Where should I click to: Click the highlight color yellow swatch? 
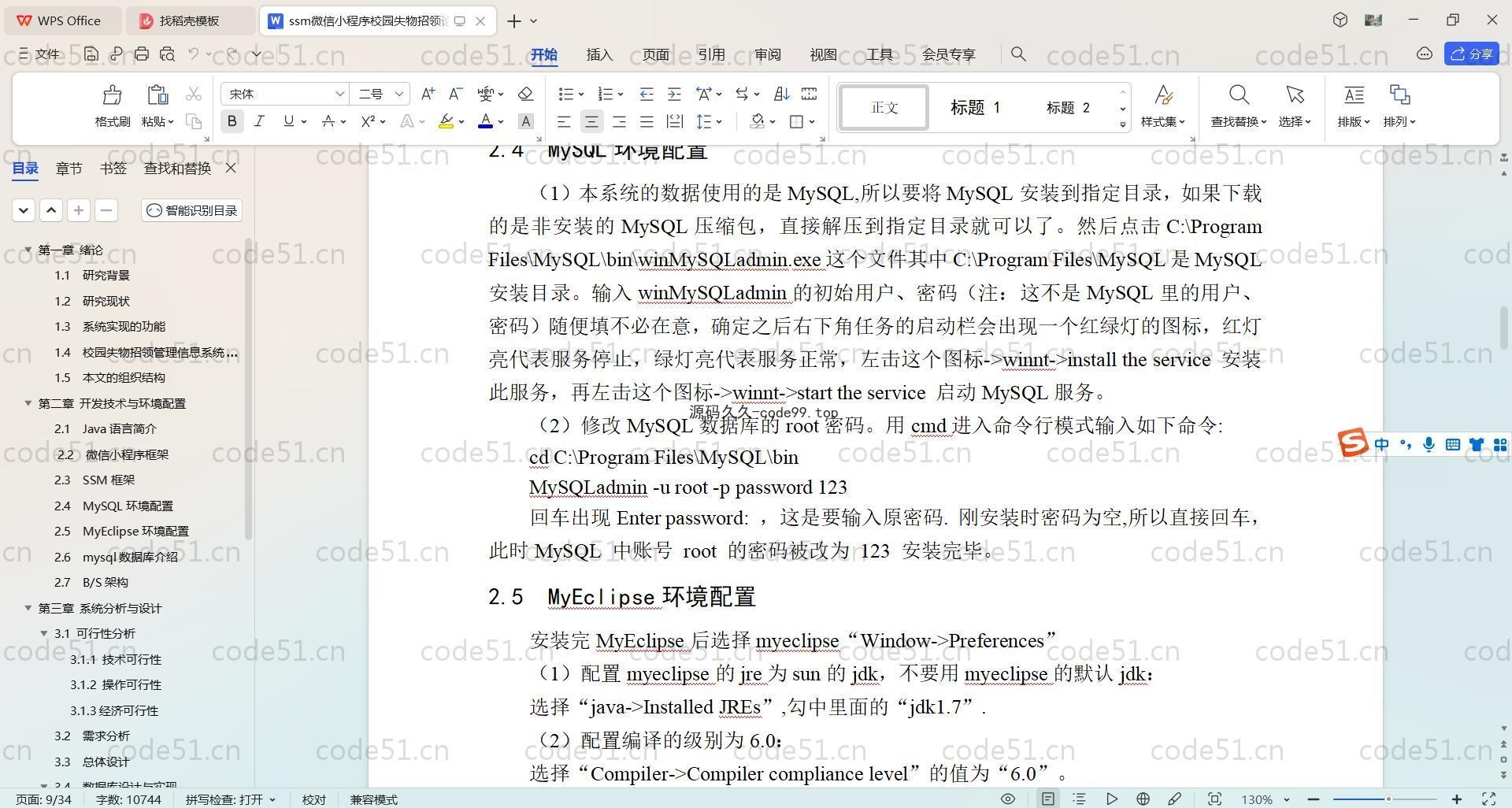pos(446,121)
